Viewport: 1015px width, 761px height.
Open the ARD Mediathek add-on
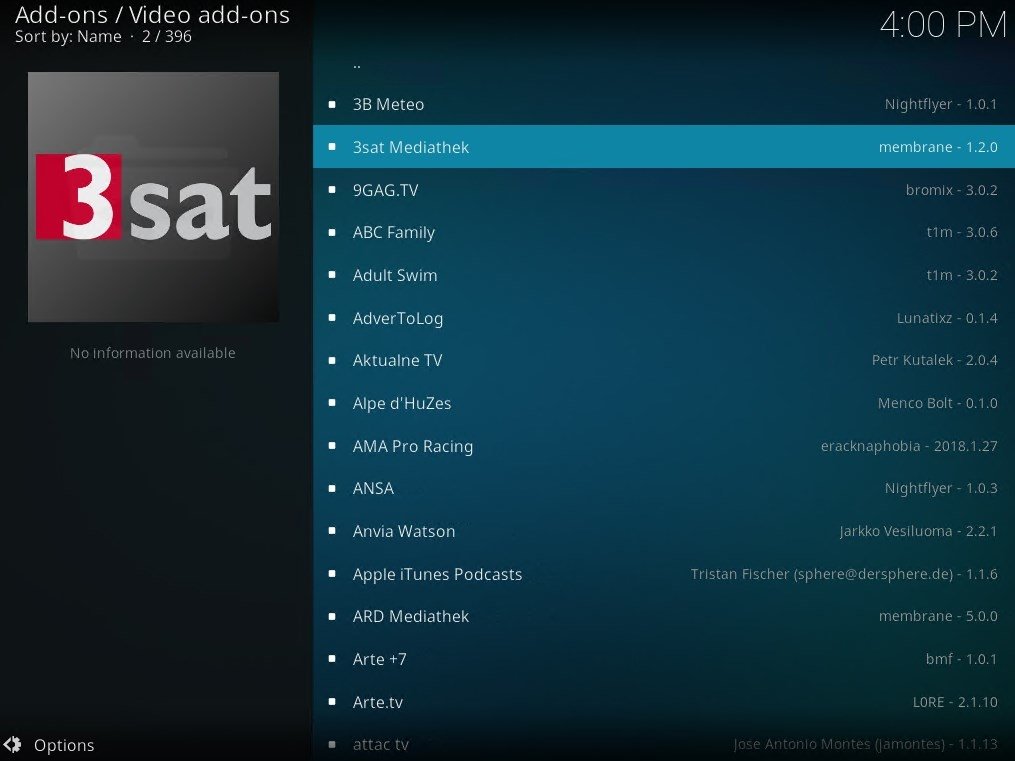click(x=664, y=617)
